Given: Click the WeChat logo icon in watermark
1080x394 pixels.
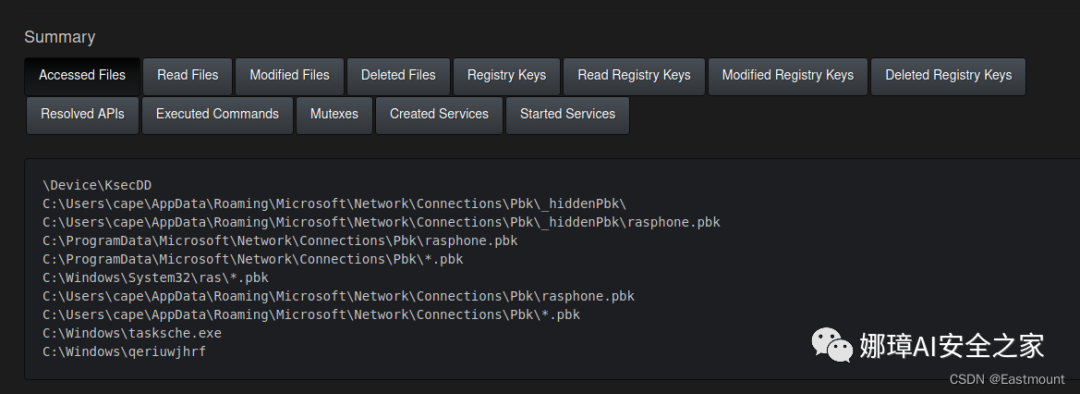Looking at the screenshot, I should point(832,344).
